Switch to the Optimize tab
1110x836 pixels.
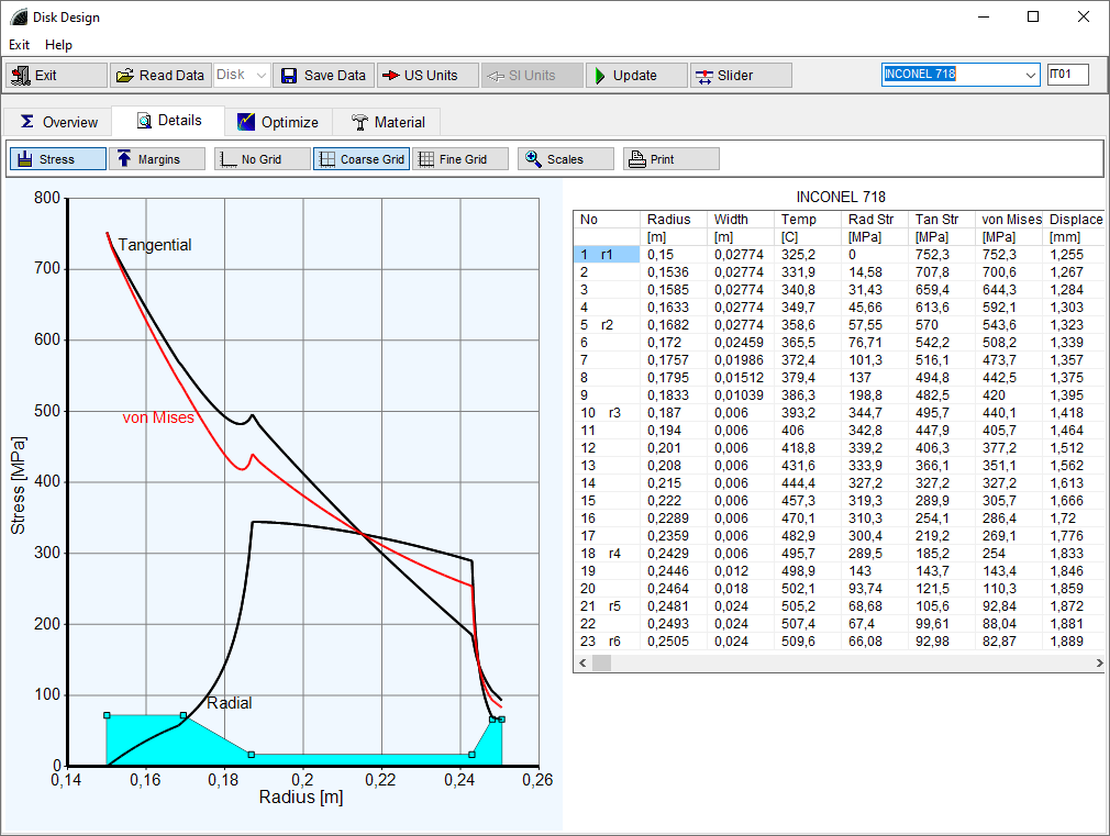(x=278, y=122)
